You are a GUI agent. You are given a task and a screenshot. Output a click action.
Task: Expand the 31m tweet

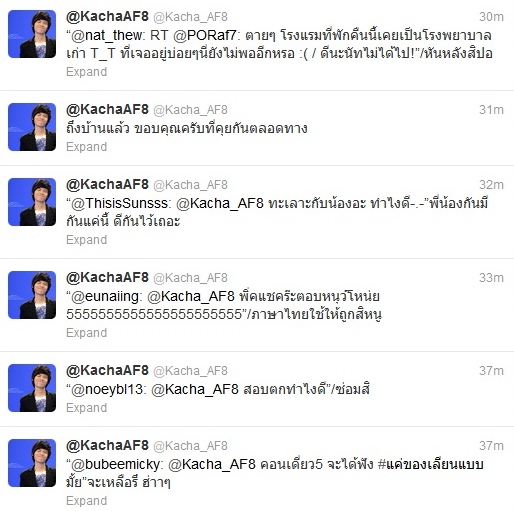(86, 147)
